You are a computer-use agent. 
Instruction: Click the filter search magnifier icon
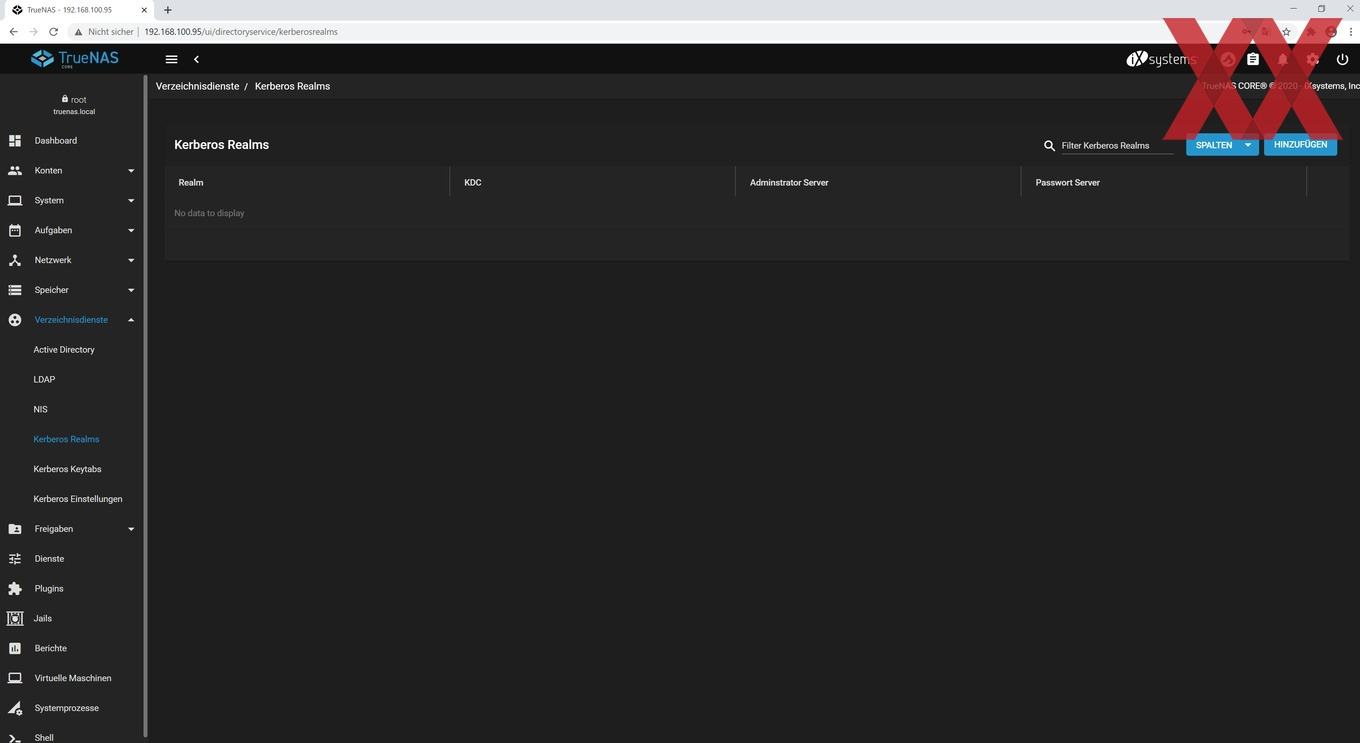(1049, 146)
